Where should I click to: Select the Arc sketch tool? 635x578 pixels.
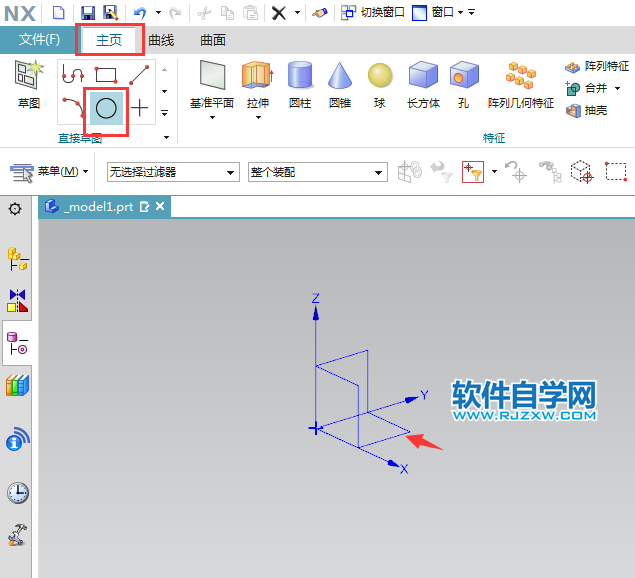coord(73,107)
